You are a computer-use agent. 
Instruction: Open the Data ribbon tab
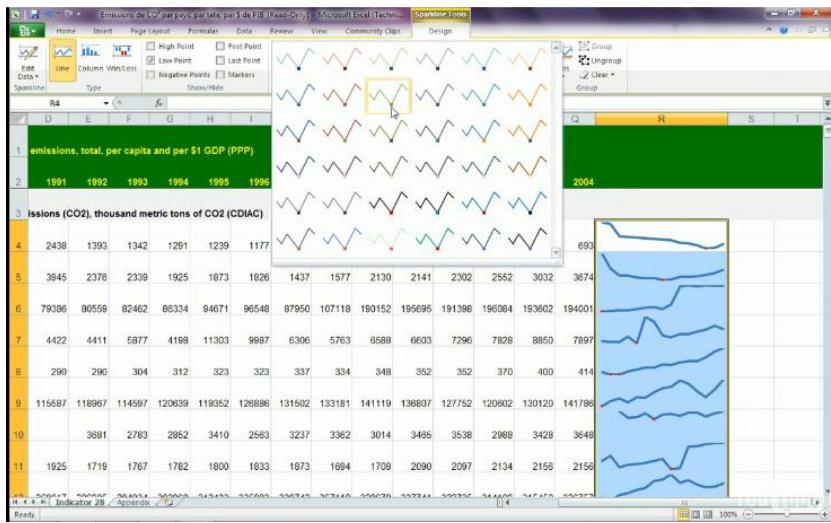click(244, 31)
